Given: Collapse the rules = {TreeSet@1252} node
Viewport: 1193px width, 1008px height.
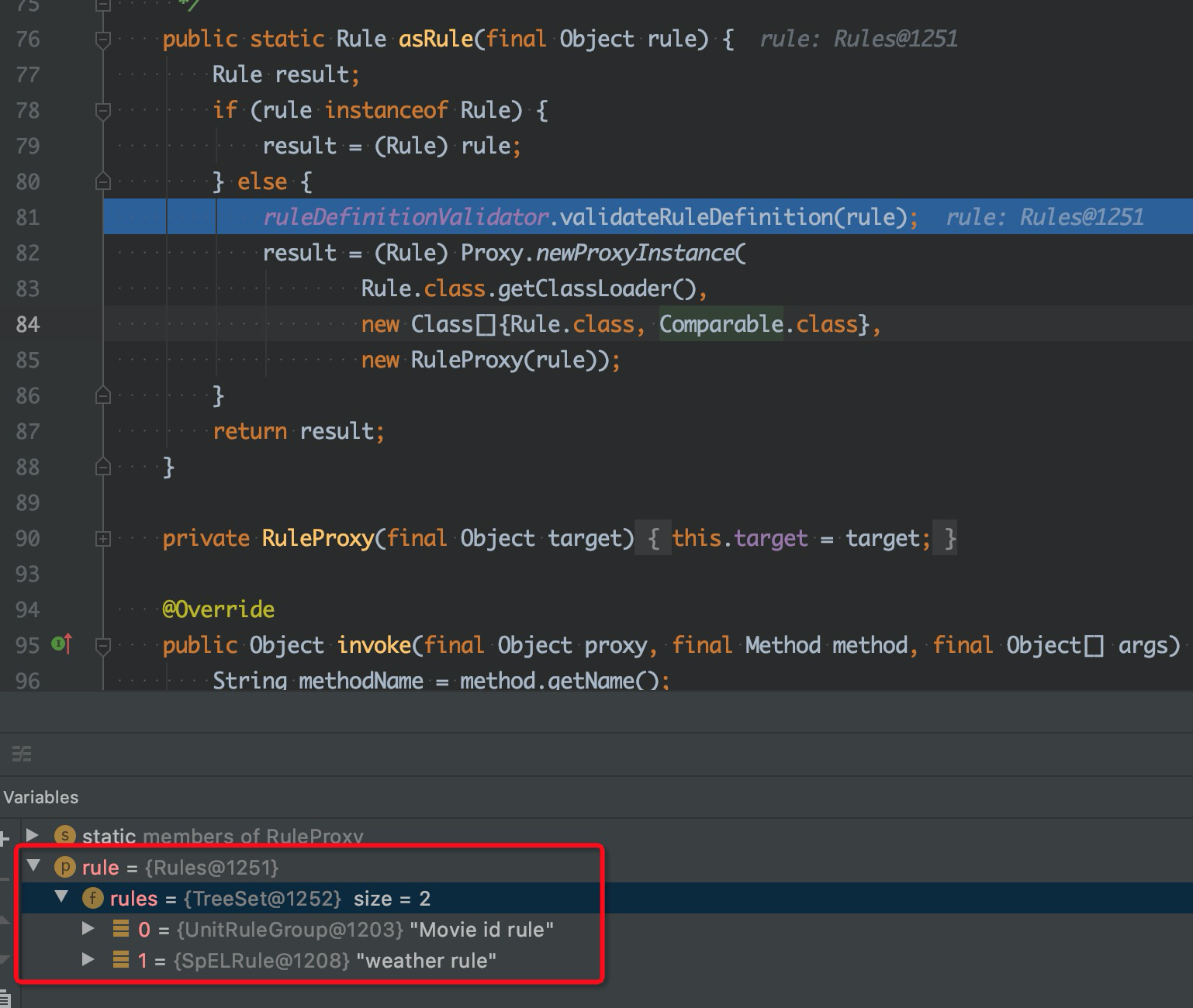Looking at the screenshot, I should click(61, 897).
